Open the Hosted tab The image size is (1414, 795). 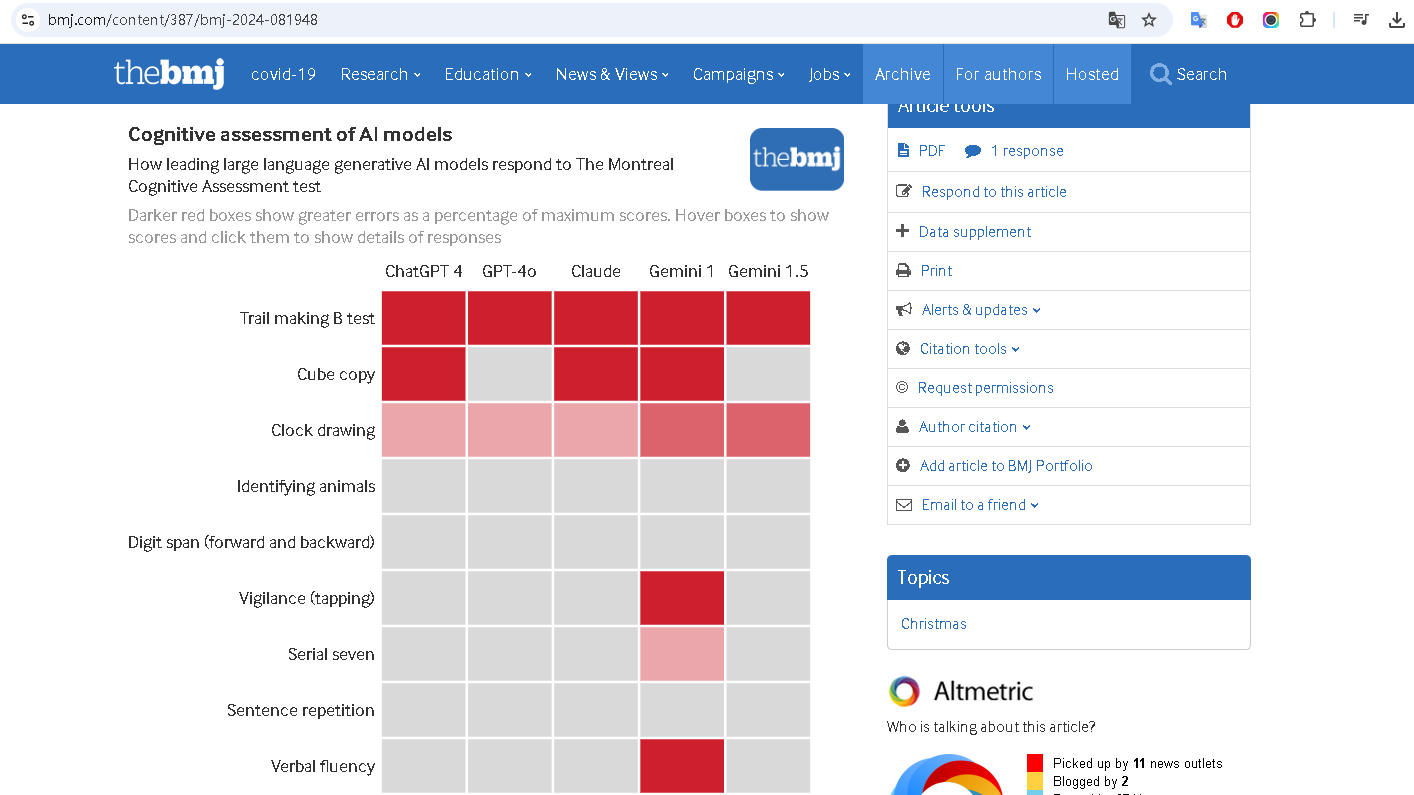tap(1092, 74)
